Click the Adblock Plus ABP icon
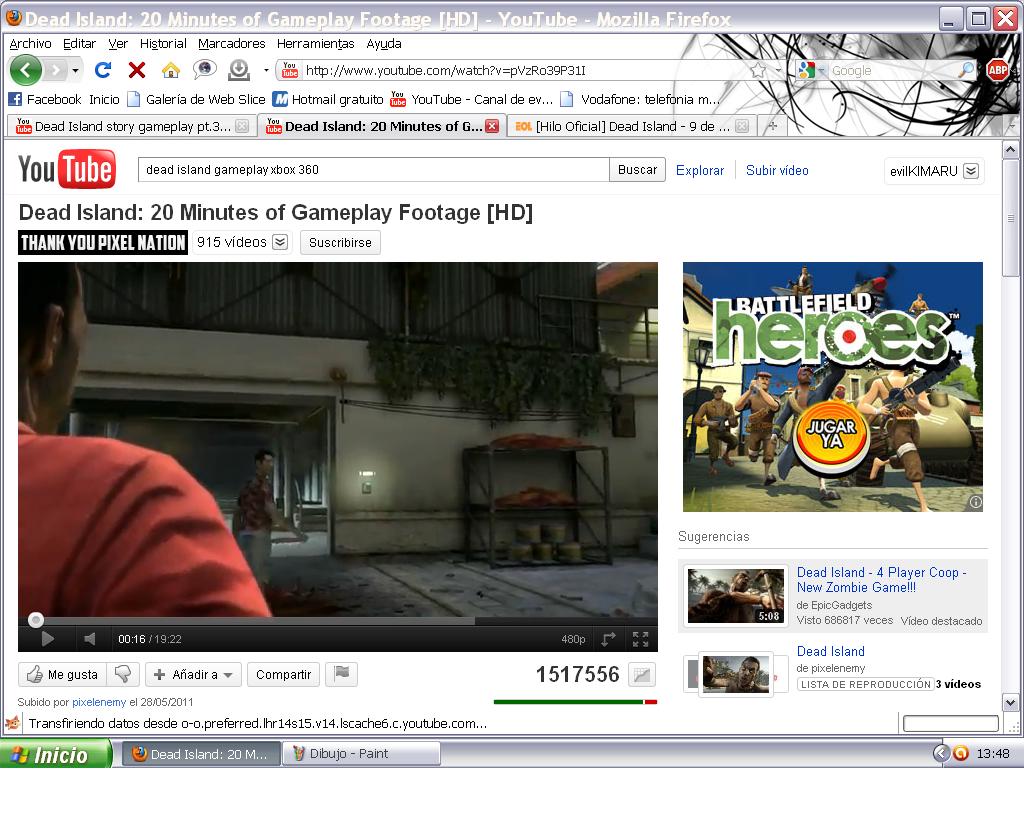1024x820 pixels. click(x=997, y=70)
